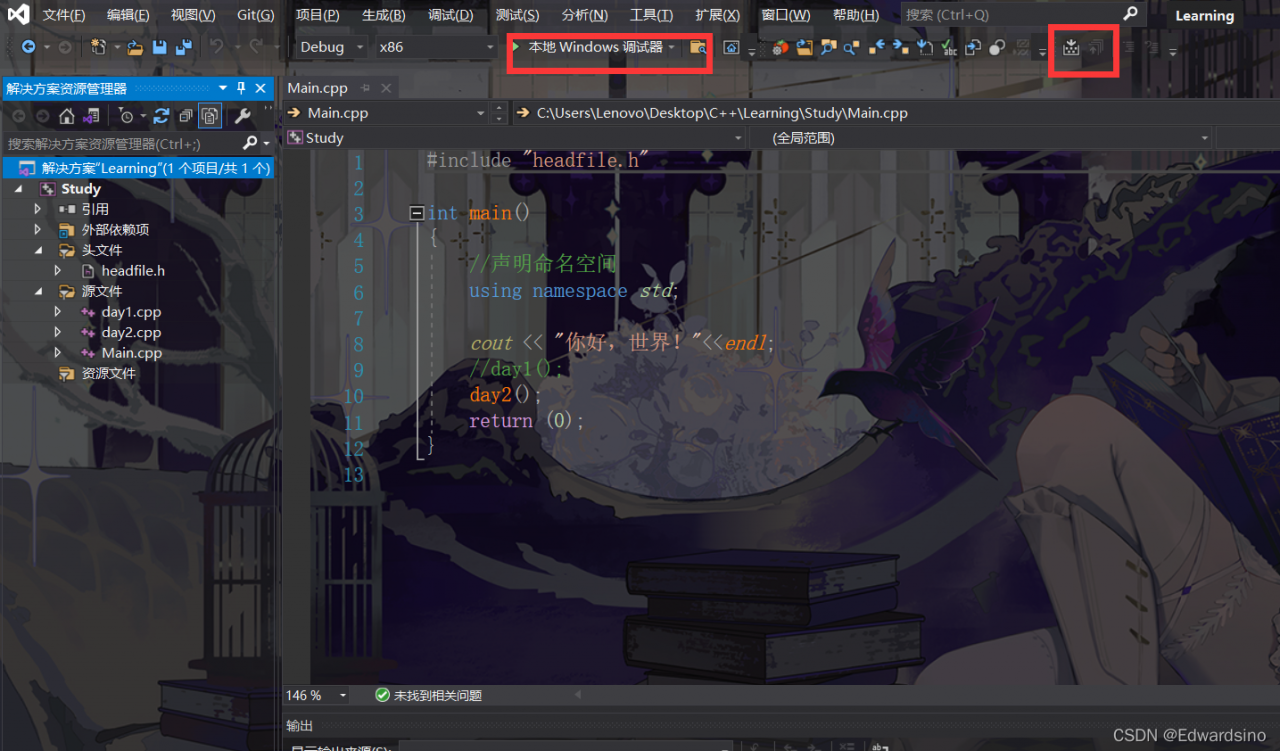Click the comment-out selected lines icon
The image size is (1280, 751).
1128,47
